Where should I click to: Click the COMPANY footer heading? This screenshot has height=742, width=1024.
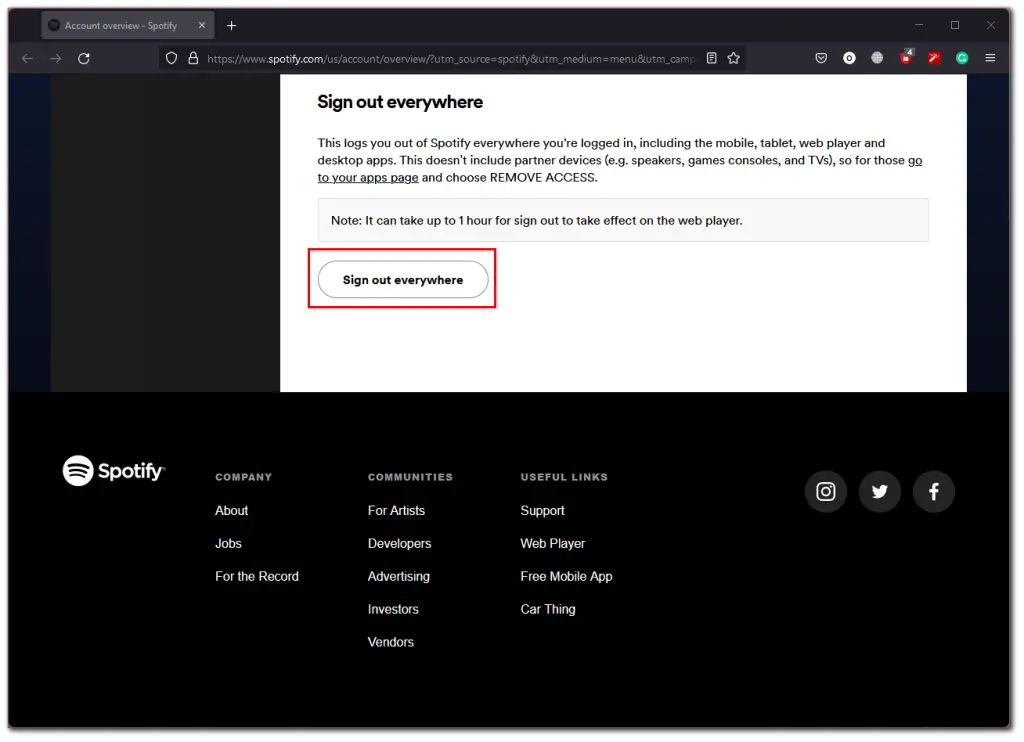[x=244, y=477]
